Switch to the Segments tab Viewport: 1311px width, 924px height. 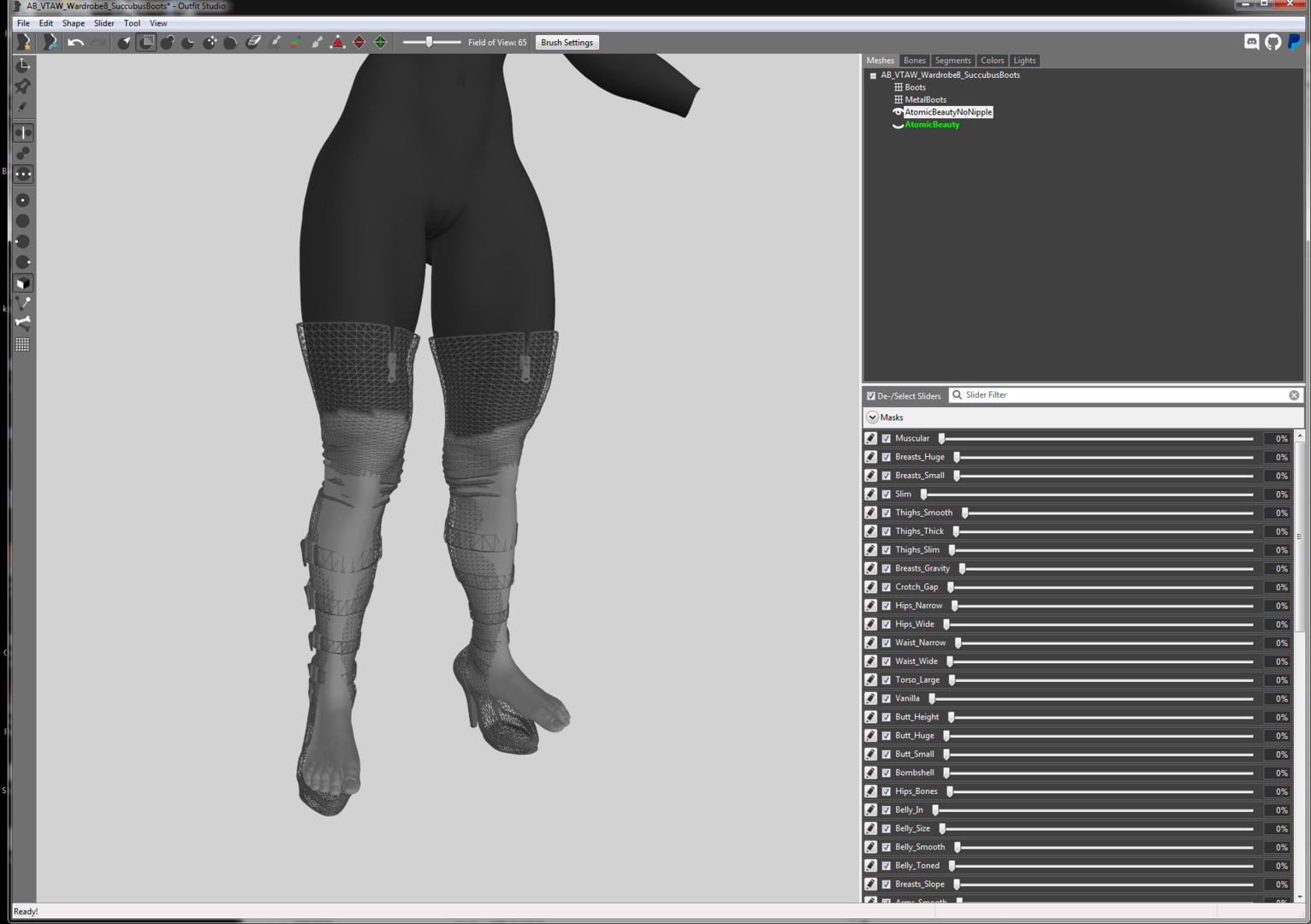tap(952, 61)
